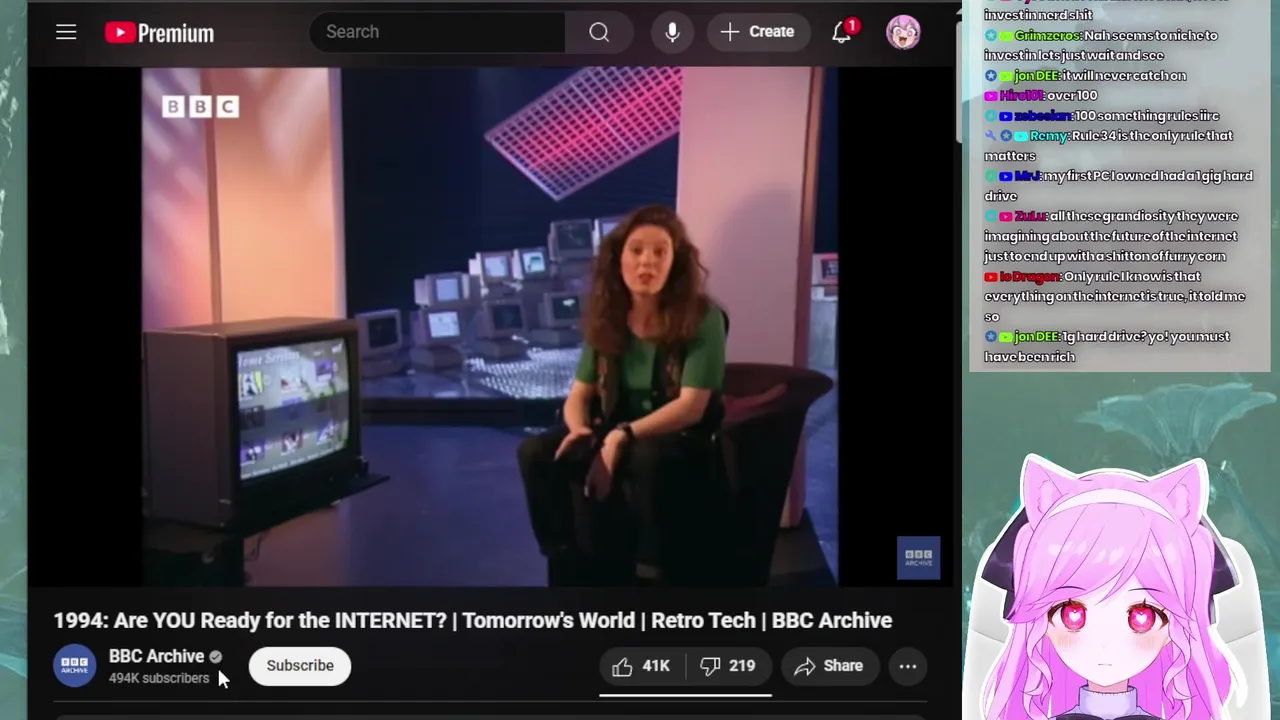Click the Search input field

point(437,32)
